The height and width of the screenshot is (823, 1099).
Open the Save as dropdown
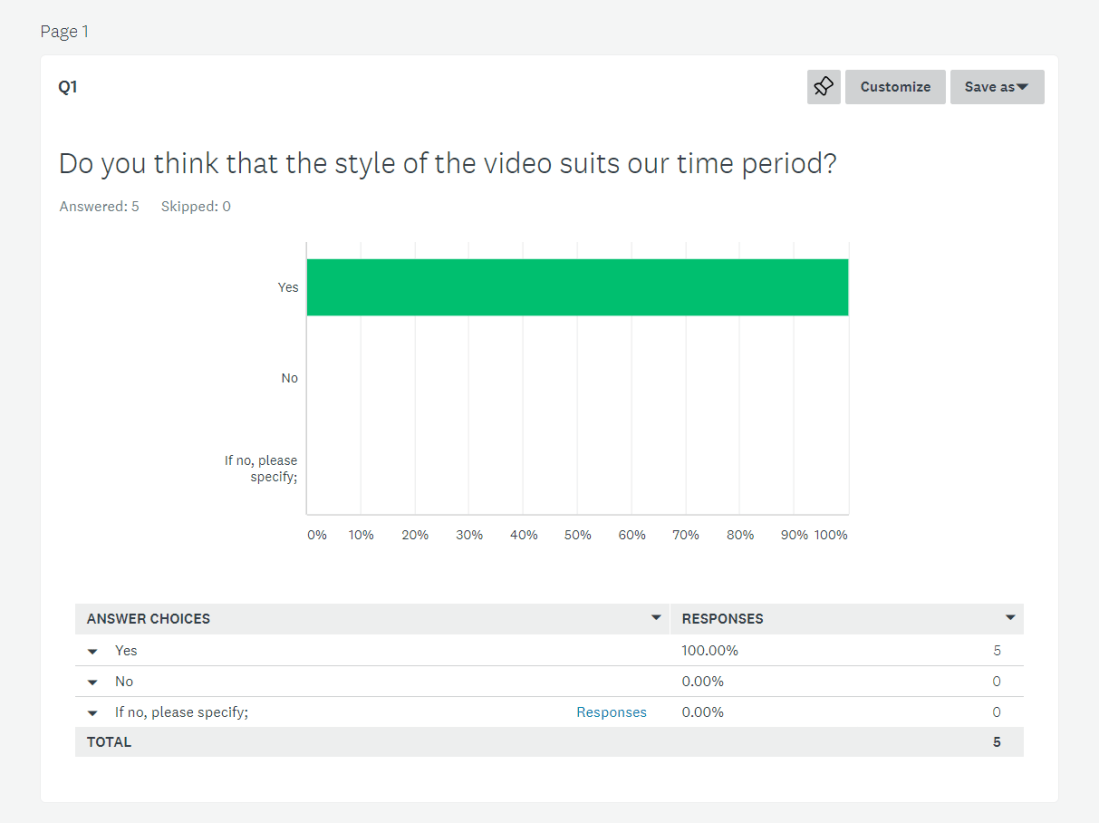996,87
